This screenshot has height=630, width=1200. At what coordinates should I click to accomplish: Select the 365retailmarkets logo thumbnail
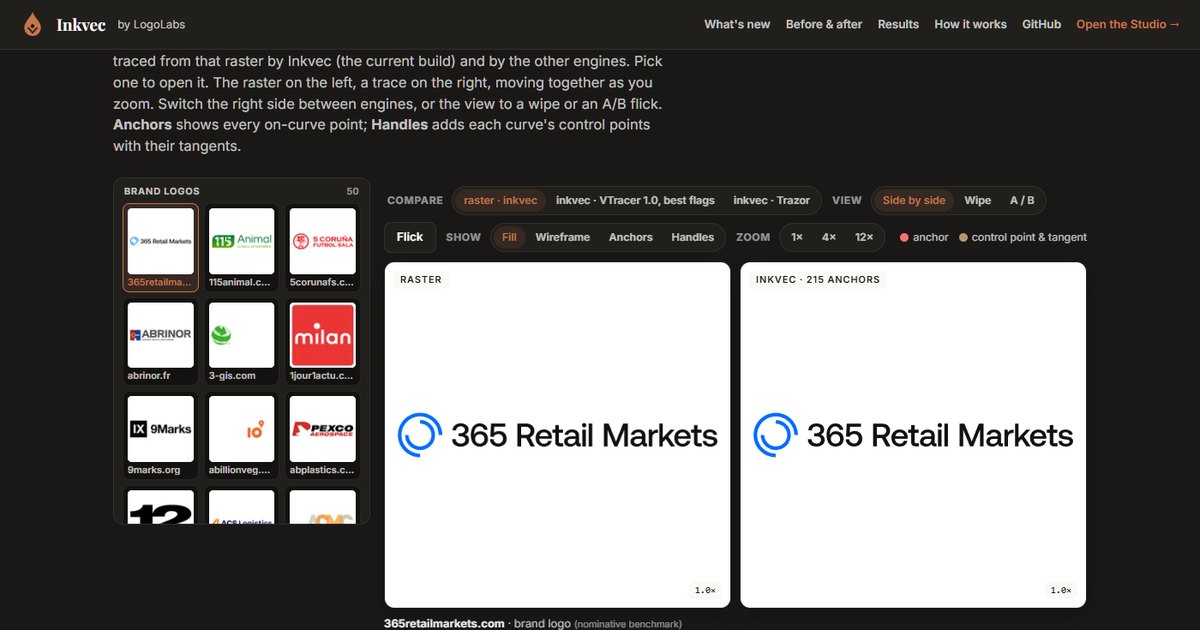[161, 248]
